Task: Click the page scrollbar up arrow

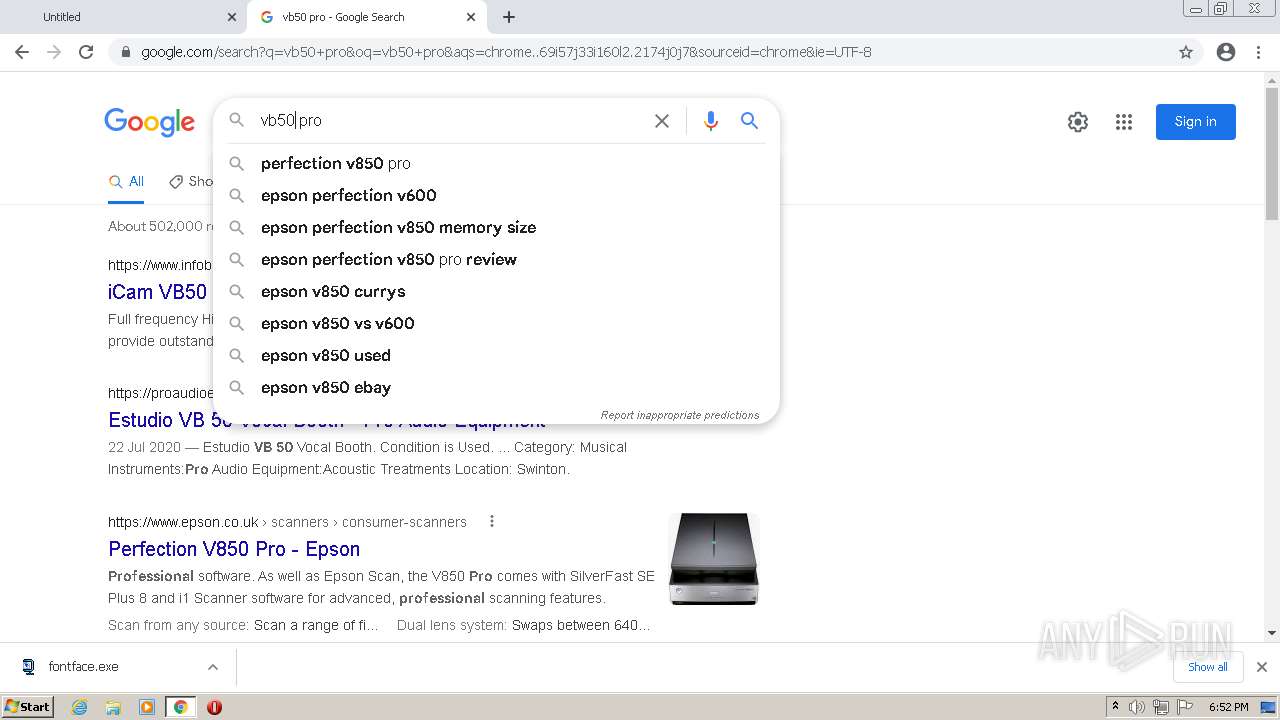Action: click(1272, 79)
